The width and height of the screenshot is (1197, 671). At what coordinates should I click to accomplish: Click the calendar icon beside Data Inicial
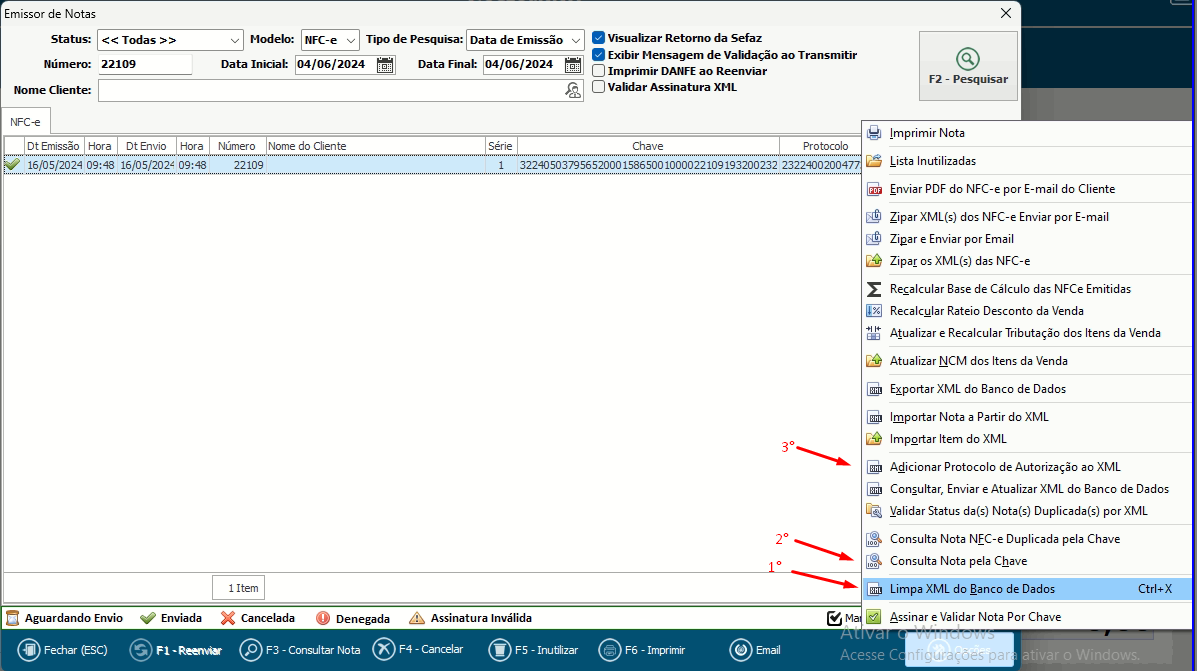click(x=385, y=65)
